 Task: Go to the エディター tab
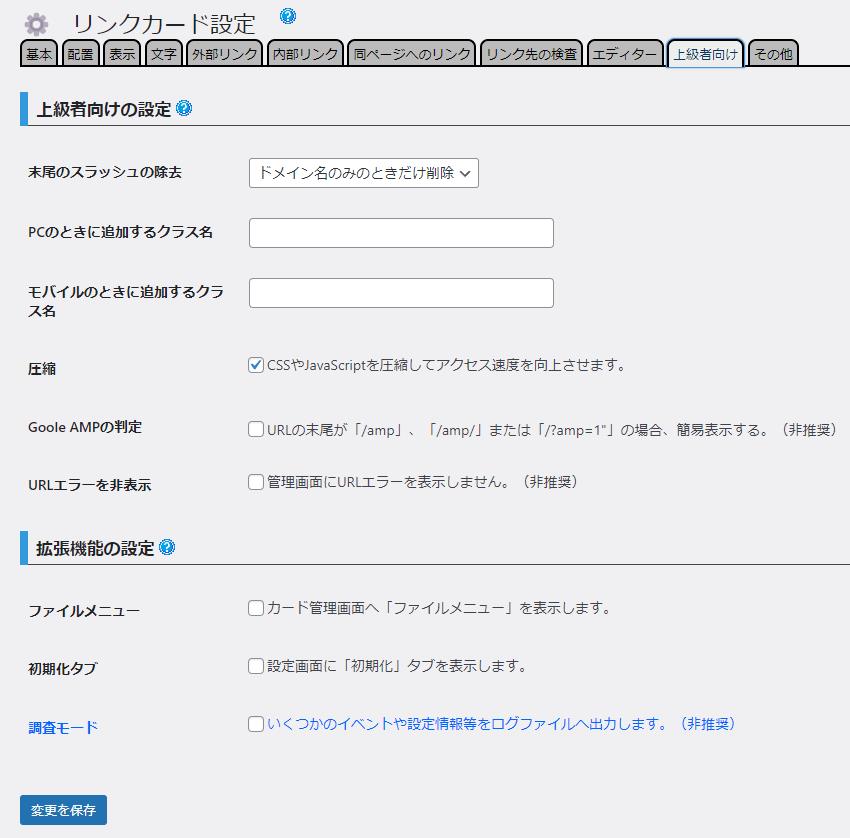tap(625, 54)
